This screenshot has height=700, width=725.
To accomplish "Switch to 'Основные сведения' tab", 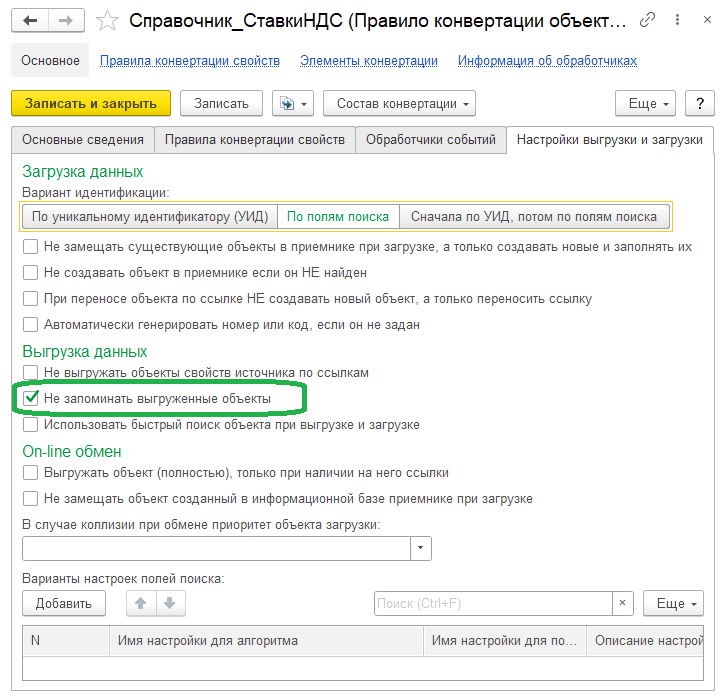I will (x=83, y=140).
